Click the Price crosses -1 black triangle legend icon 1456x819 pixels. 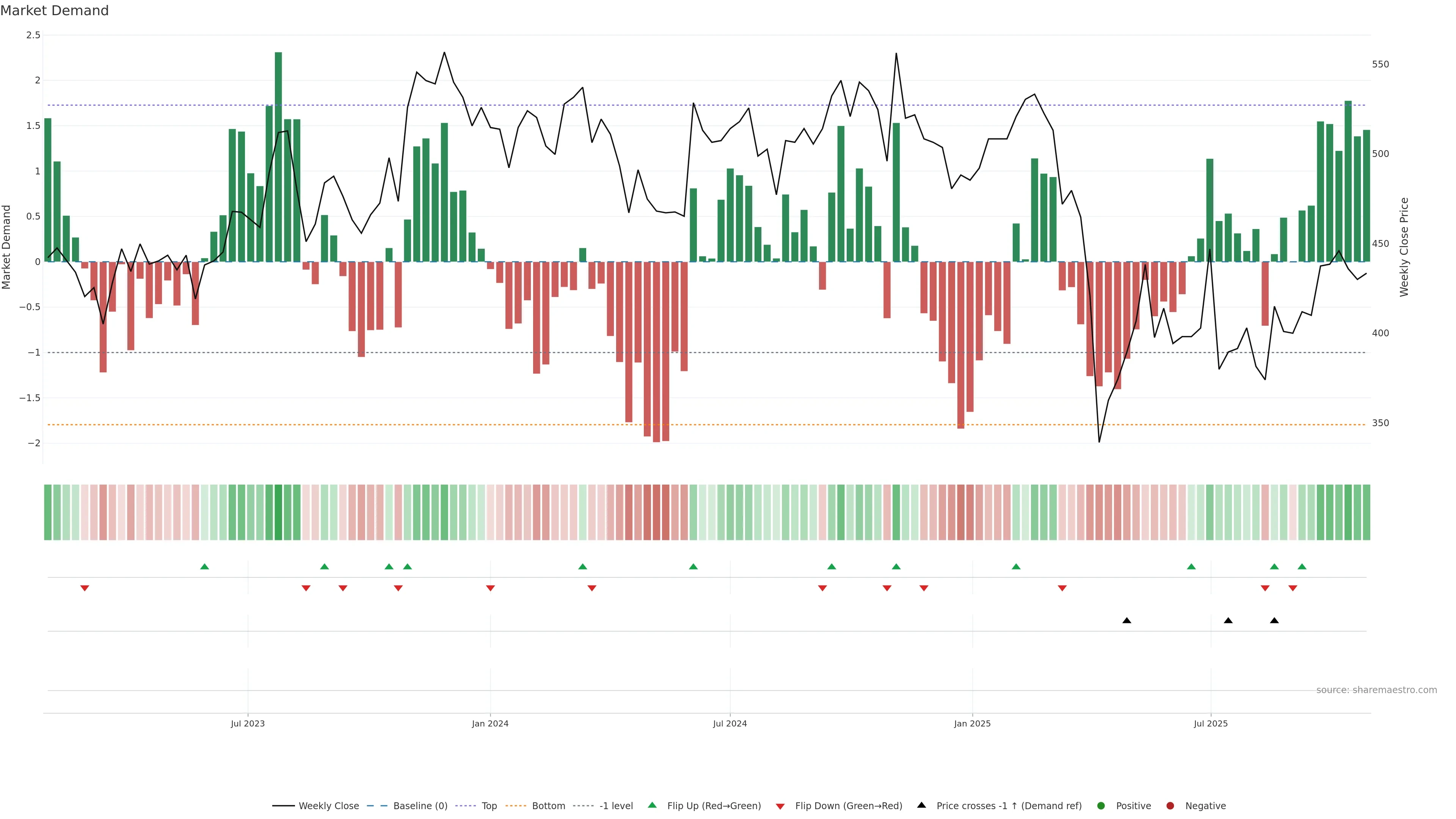click(x=921, y=805)
